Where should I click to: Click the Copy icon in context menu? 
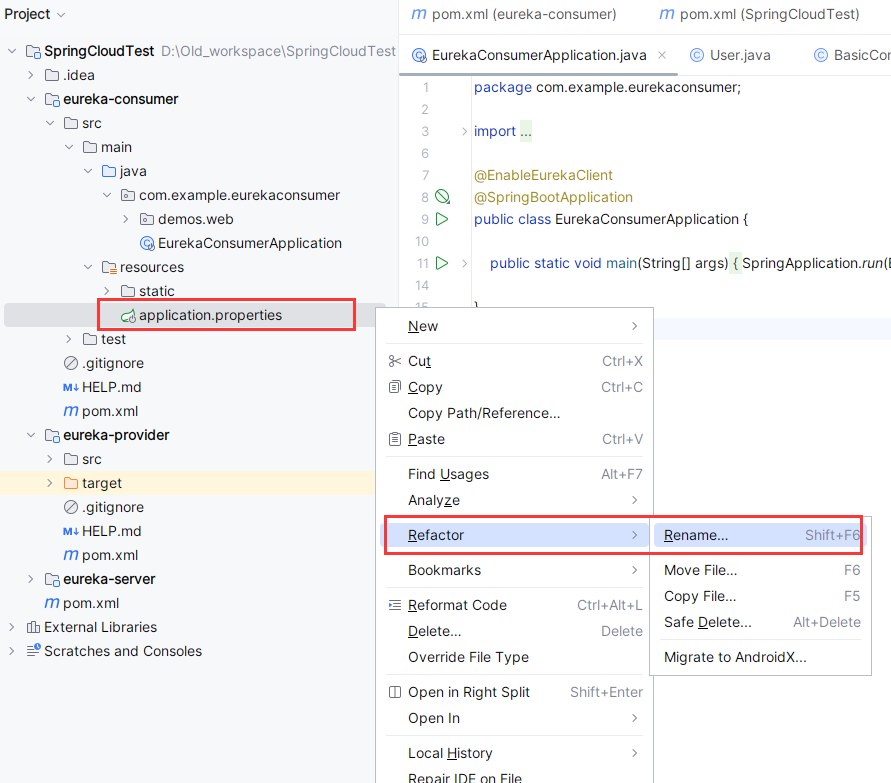pos(394,388)
